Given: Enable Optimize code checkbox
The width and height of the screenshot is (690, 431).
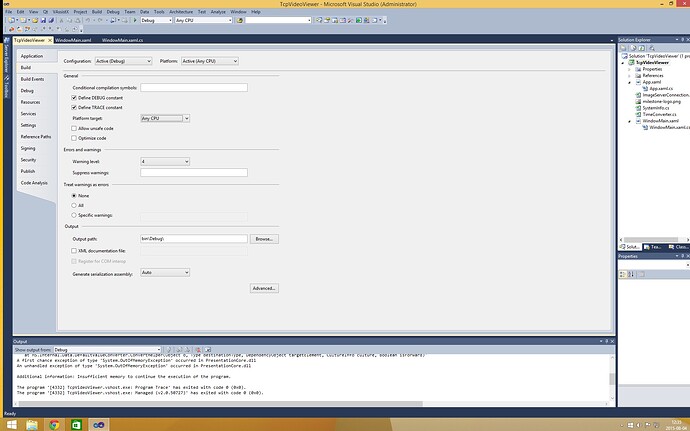Looking at the screenshot, I should 74,138.
